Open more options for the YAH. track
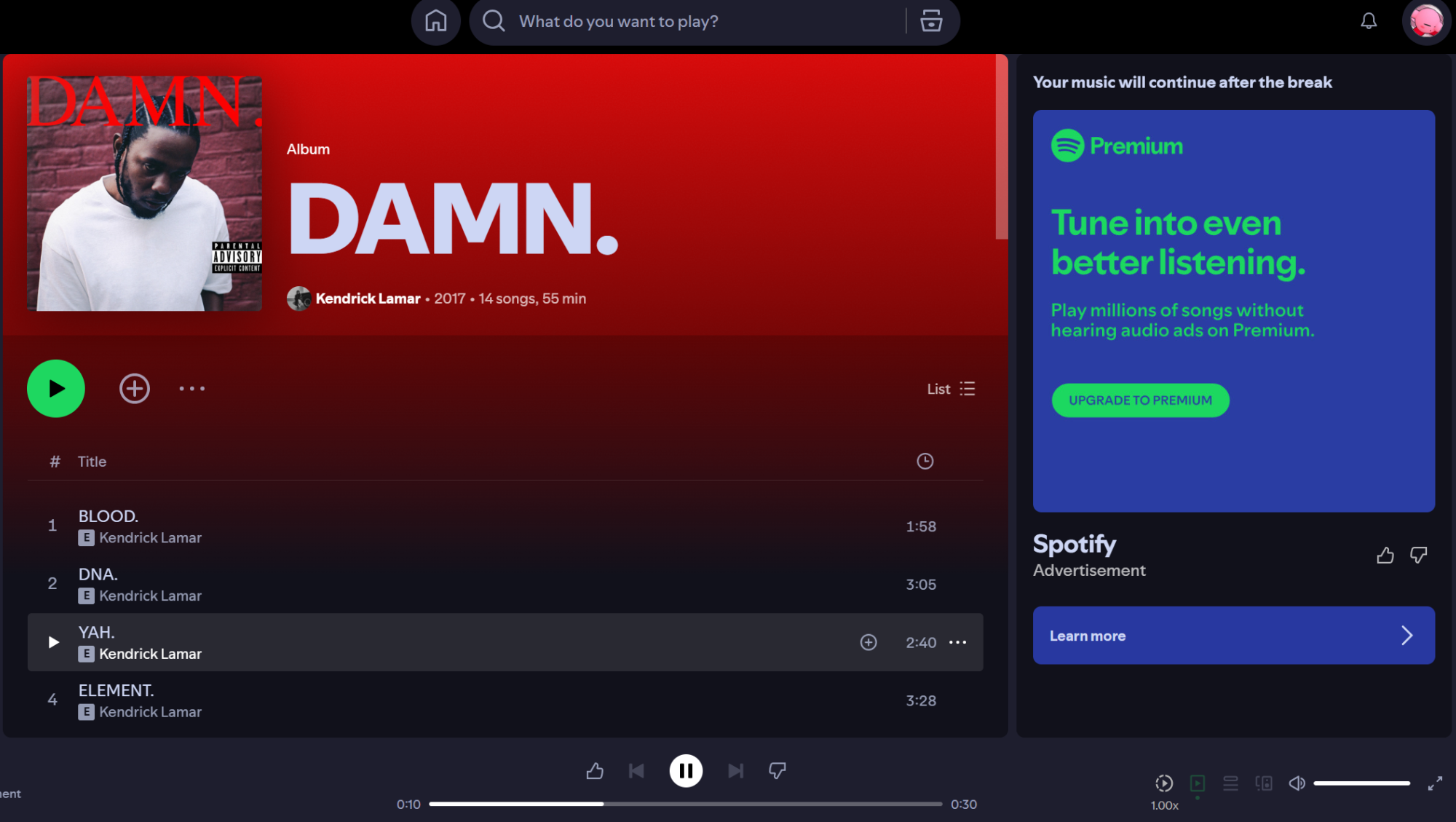 [958, 642]
